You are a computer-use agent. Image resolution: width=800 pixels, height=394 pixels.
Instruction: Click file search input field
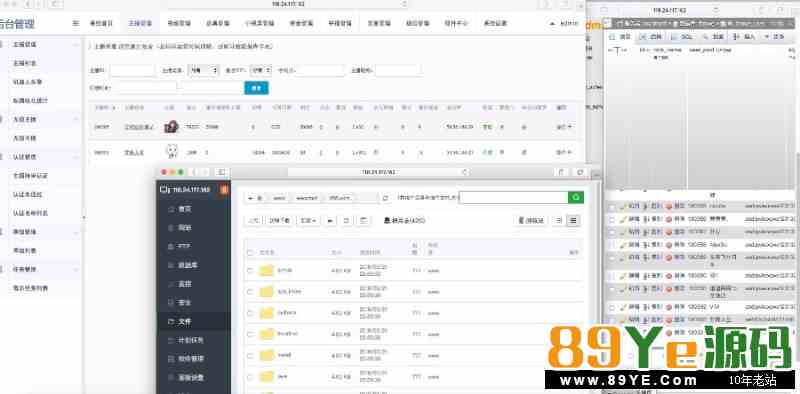pyautogui.click(x=513, y=198)
